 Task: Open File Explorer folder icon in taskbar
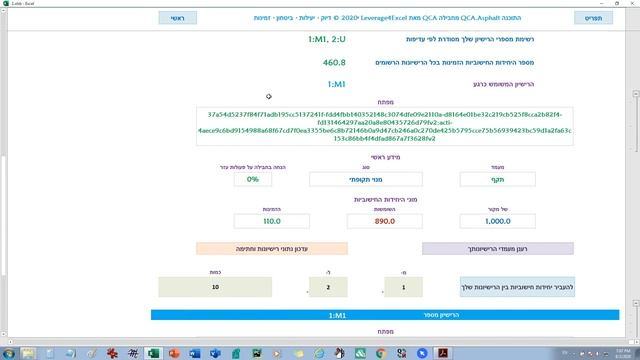(29, 353)
